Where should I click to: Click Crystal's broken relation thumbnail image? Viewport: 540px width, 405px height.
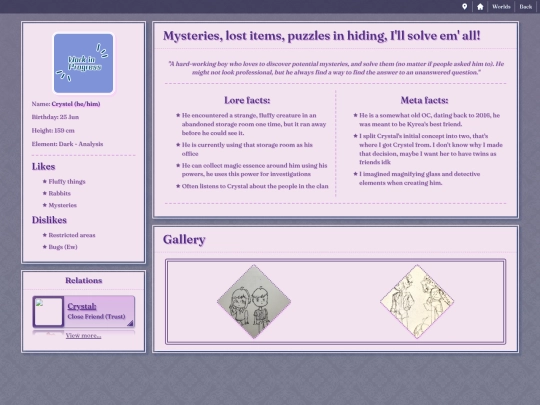tap(48, 312)
